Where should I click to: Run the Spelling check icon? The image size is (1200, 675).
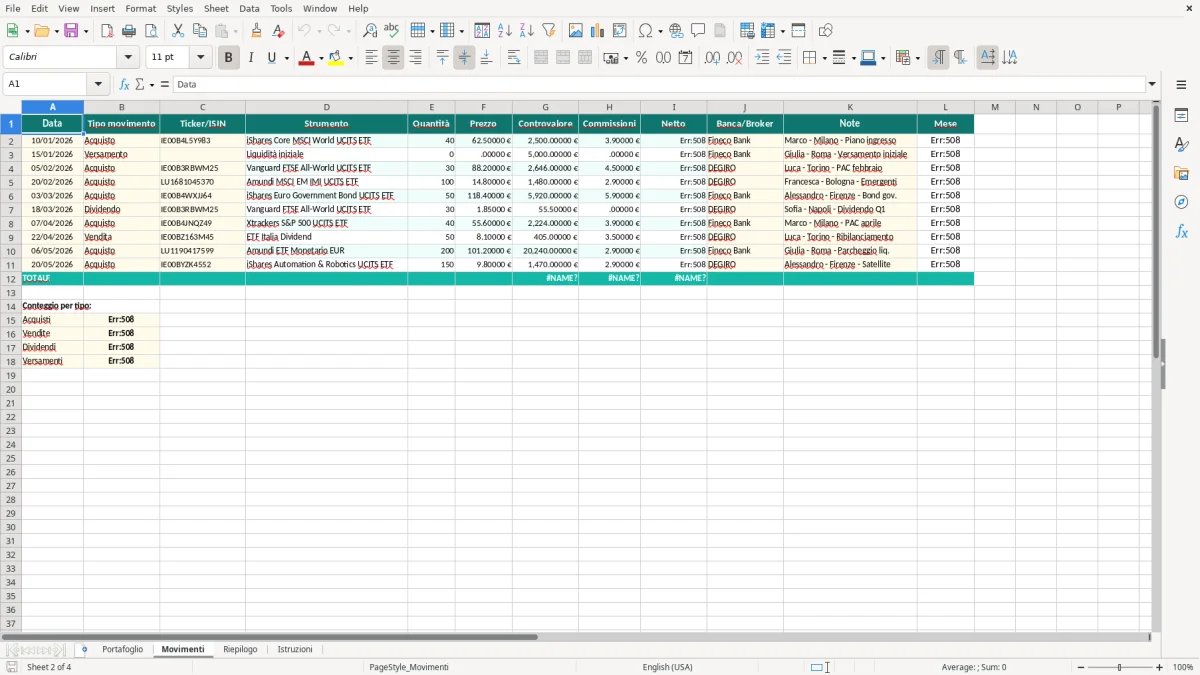coord(392,31)
